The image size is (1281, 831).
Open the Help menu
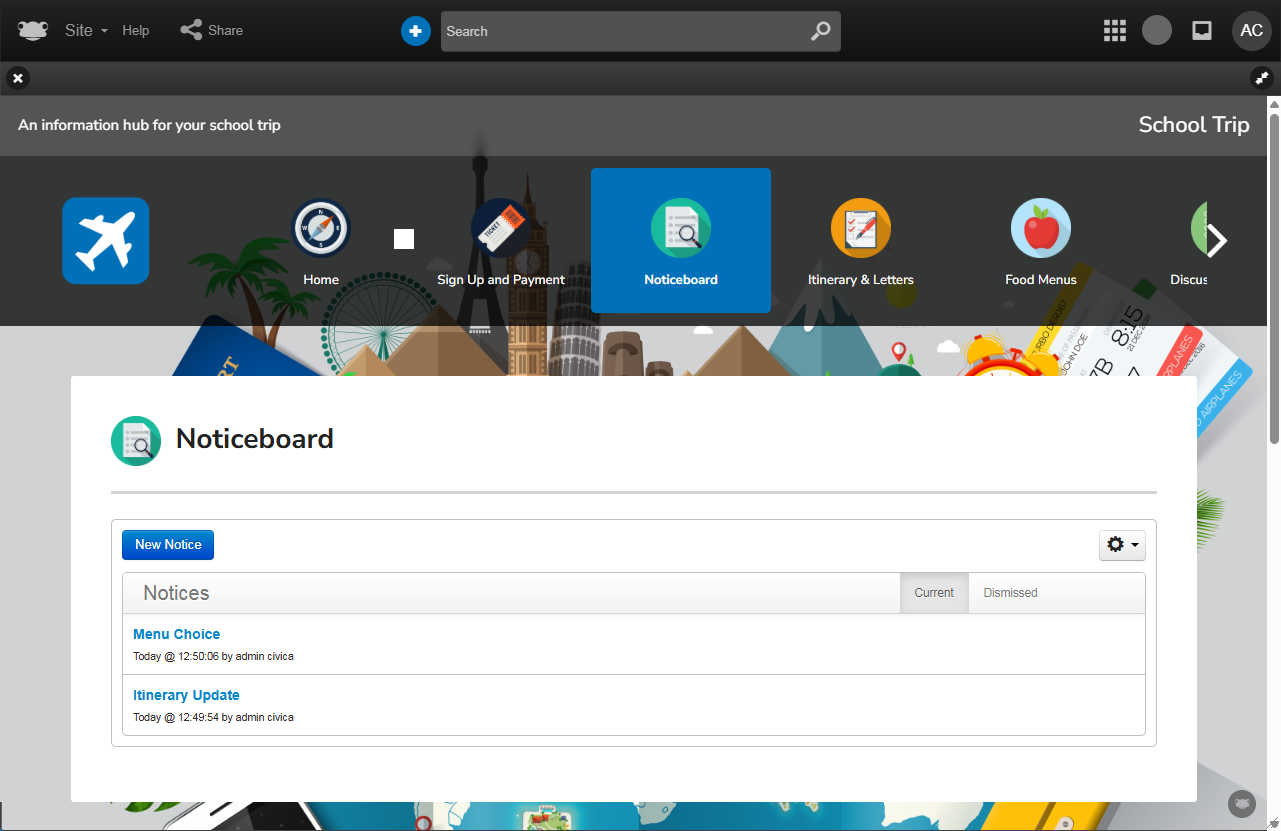tap(136, 30)
